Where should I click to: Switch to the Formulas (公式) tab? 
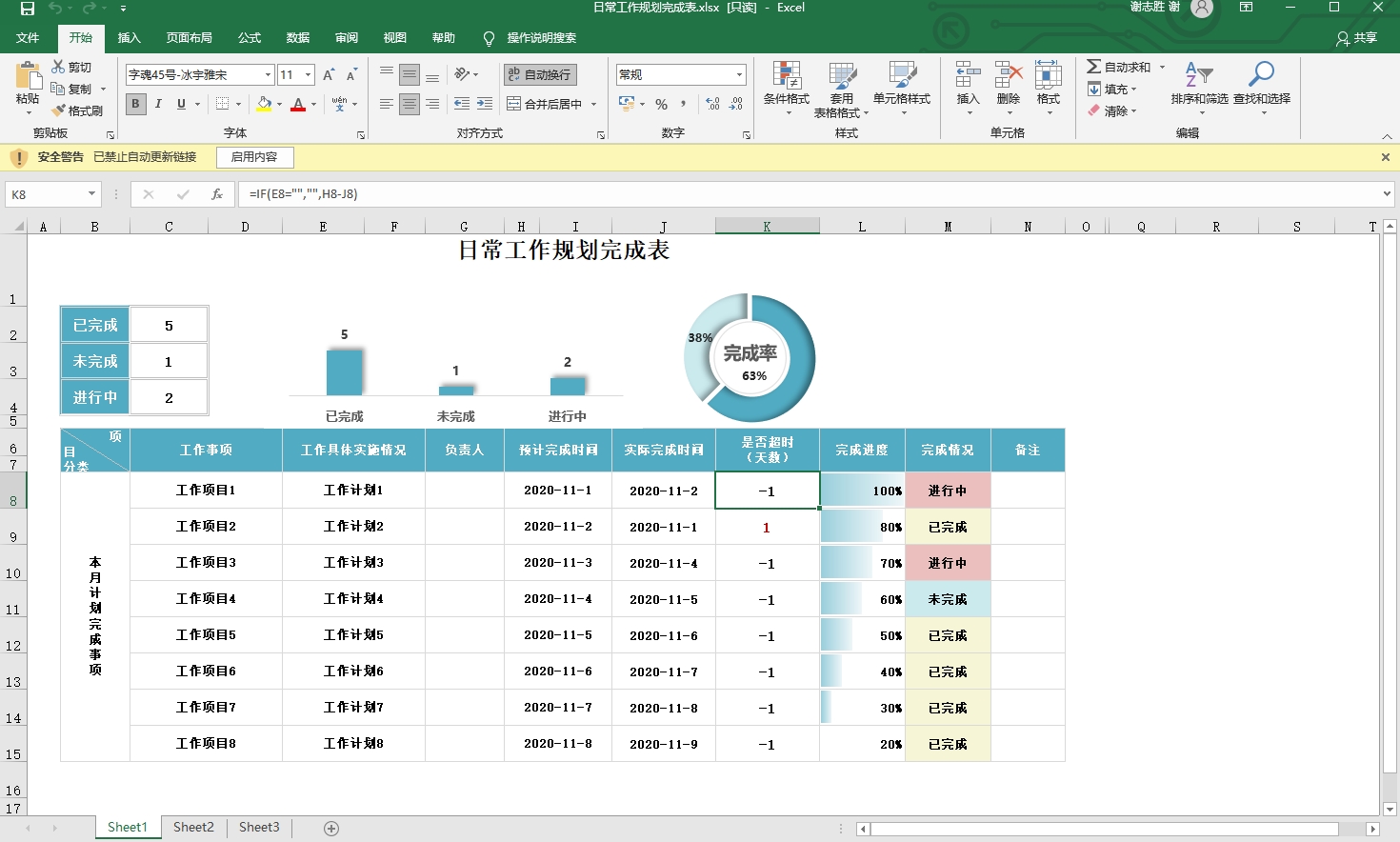[x=250, y=38]
